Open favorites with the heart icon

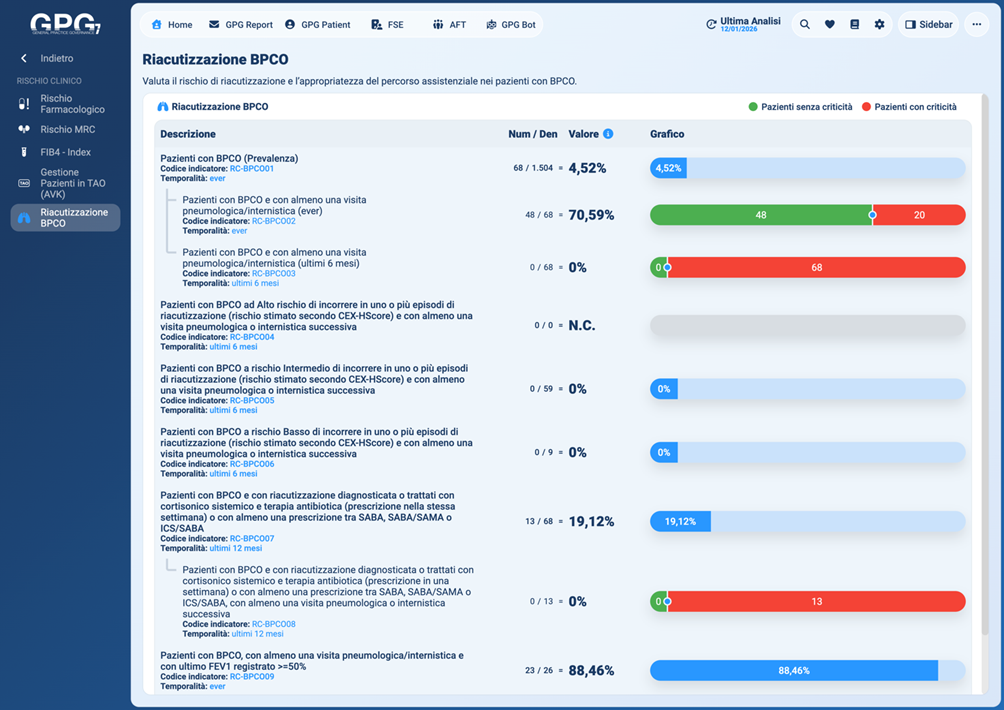830,24
